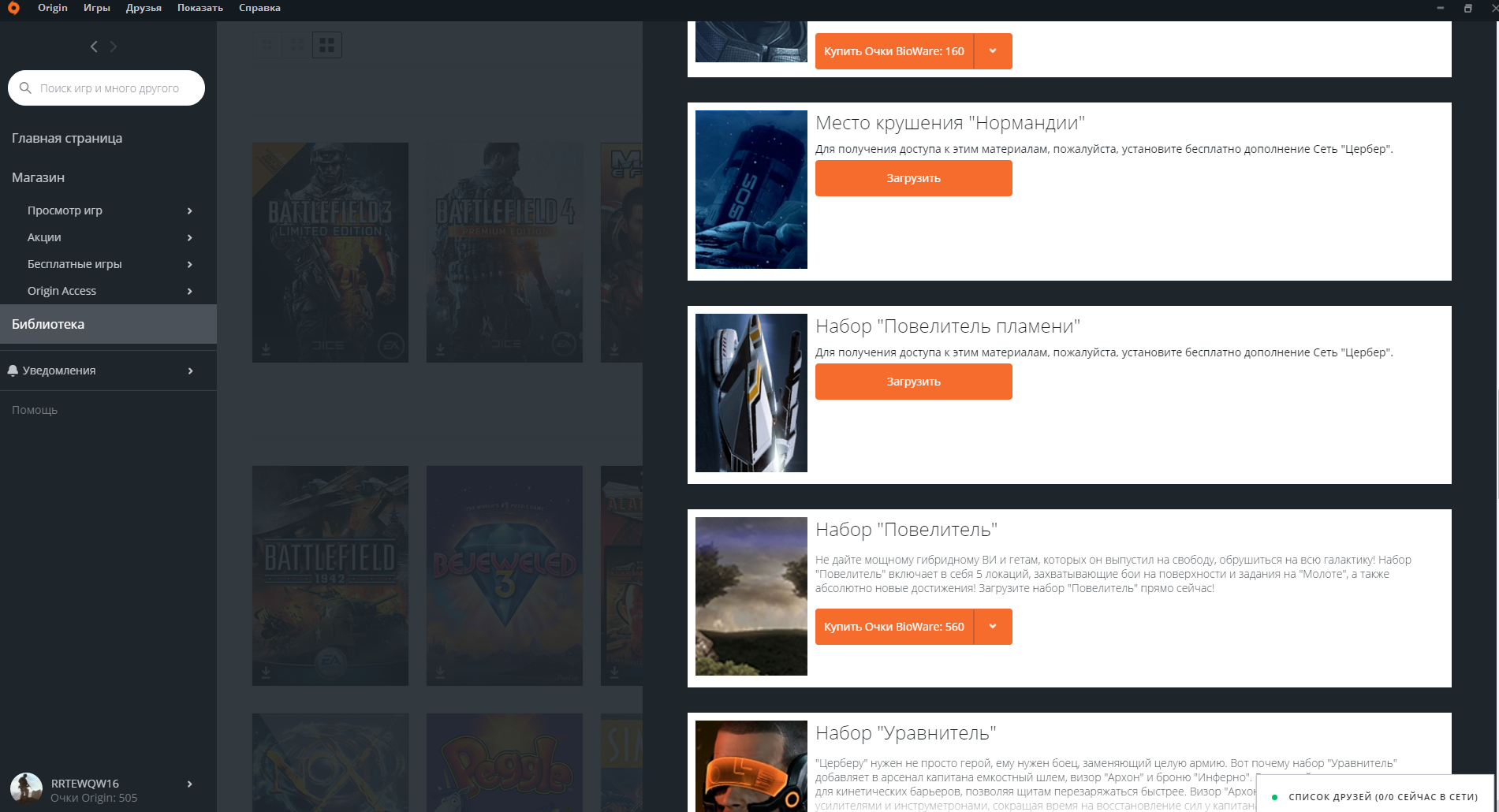Click the green online status dot in friends bar
The width and height of the screenshot is (1499, 812).
coord(1274,797)
